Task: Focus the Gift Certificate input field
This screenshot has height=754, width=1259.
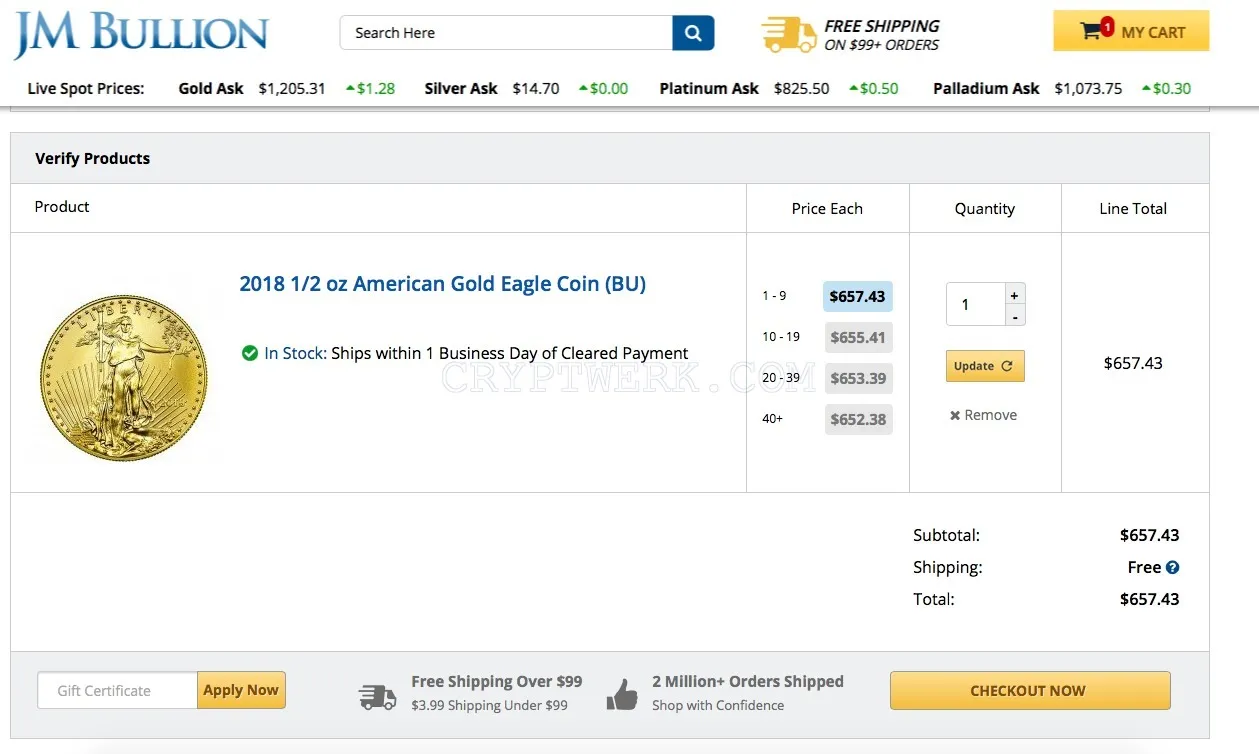Action: (x=117, y=691)
